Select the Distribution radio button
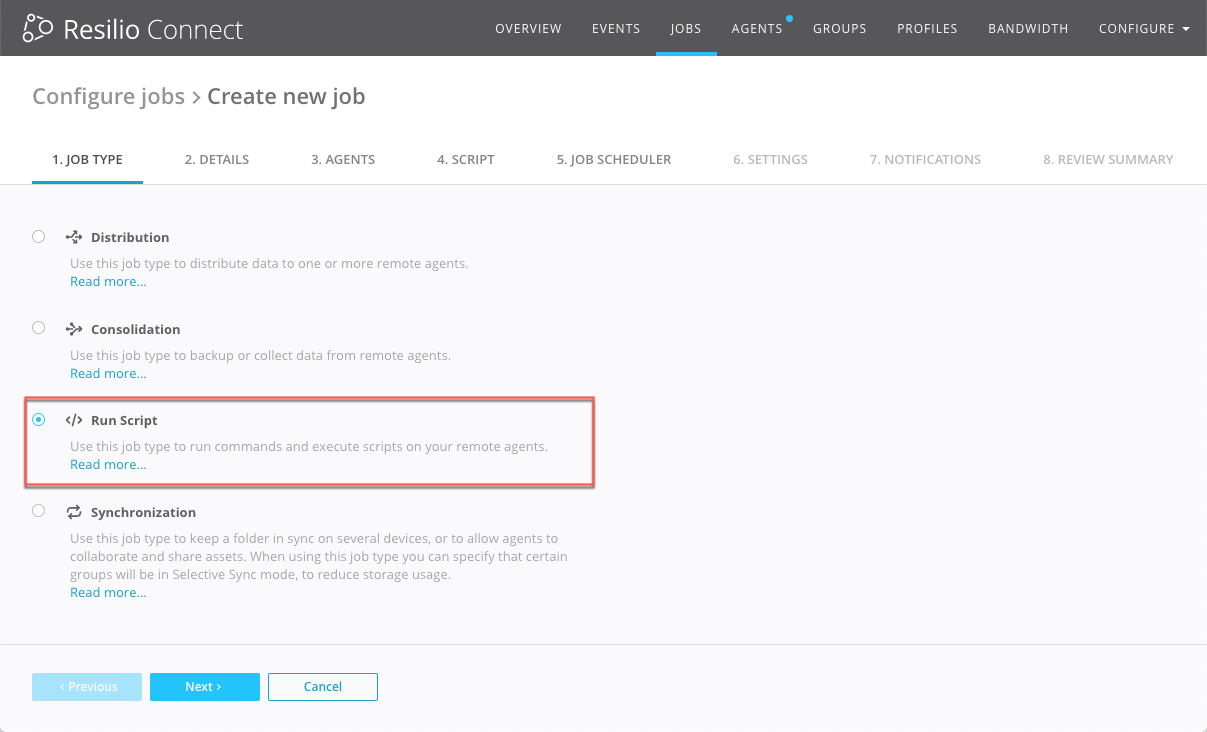 point(39,237)
